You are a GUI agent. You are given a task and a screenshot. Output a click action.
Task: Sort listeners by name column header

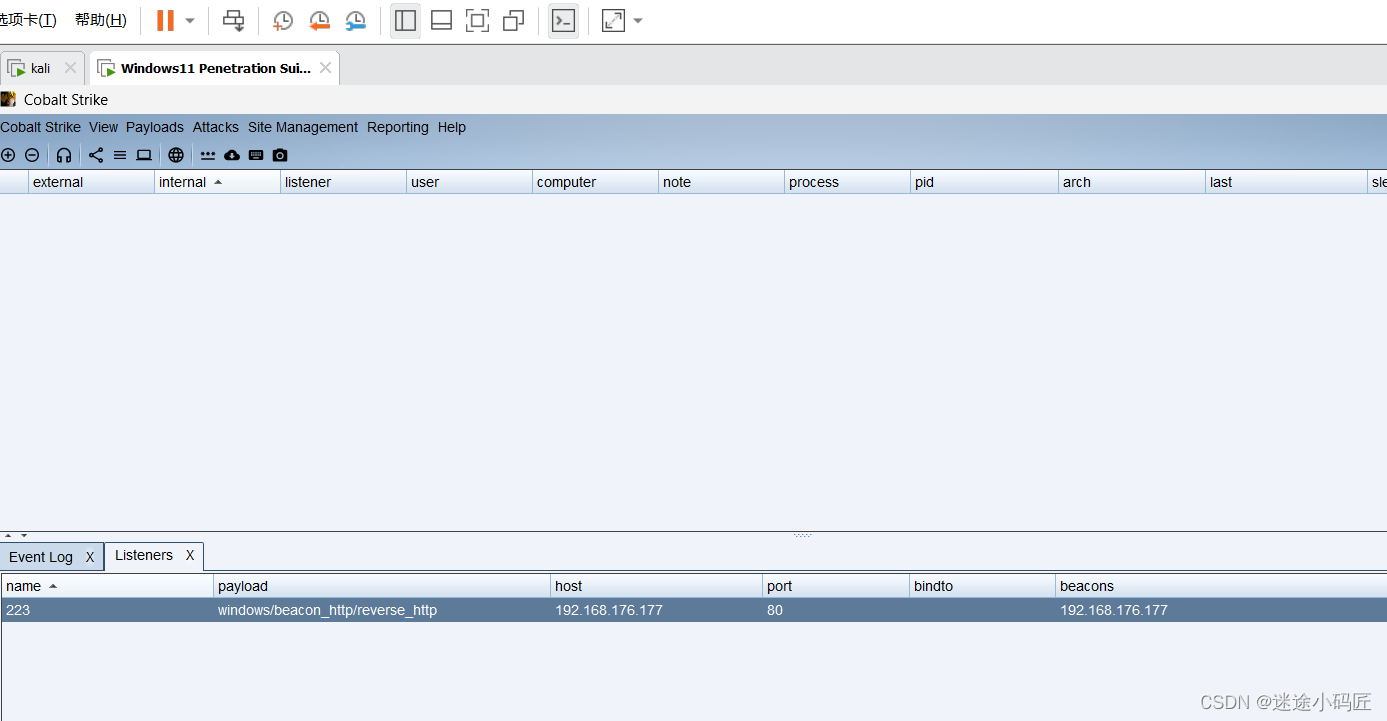(107, 586)
